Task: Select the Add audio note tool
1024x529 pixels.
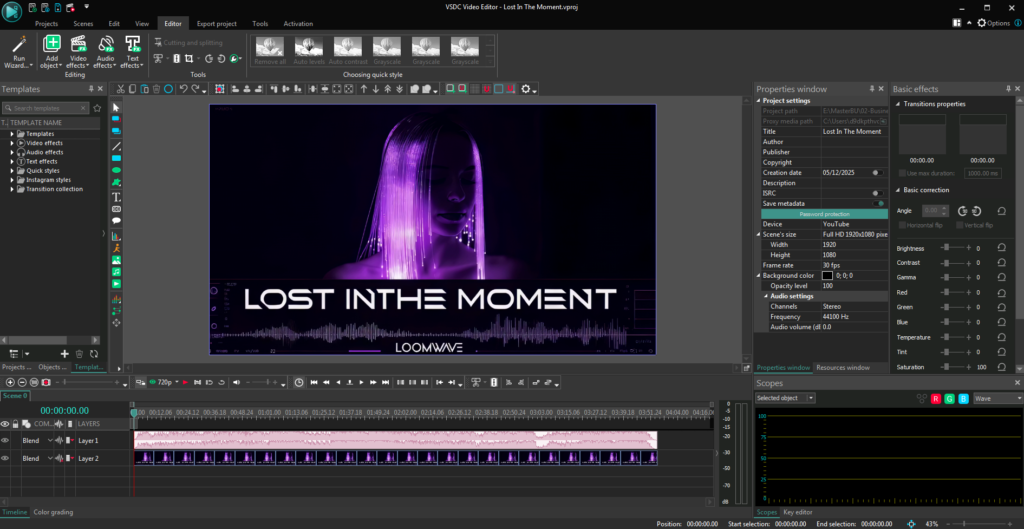Action: pyautogui.click(x=116, y=272)
